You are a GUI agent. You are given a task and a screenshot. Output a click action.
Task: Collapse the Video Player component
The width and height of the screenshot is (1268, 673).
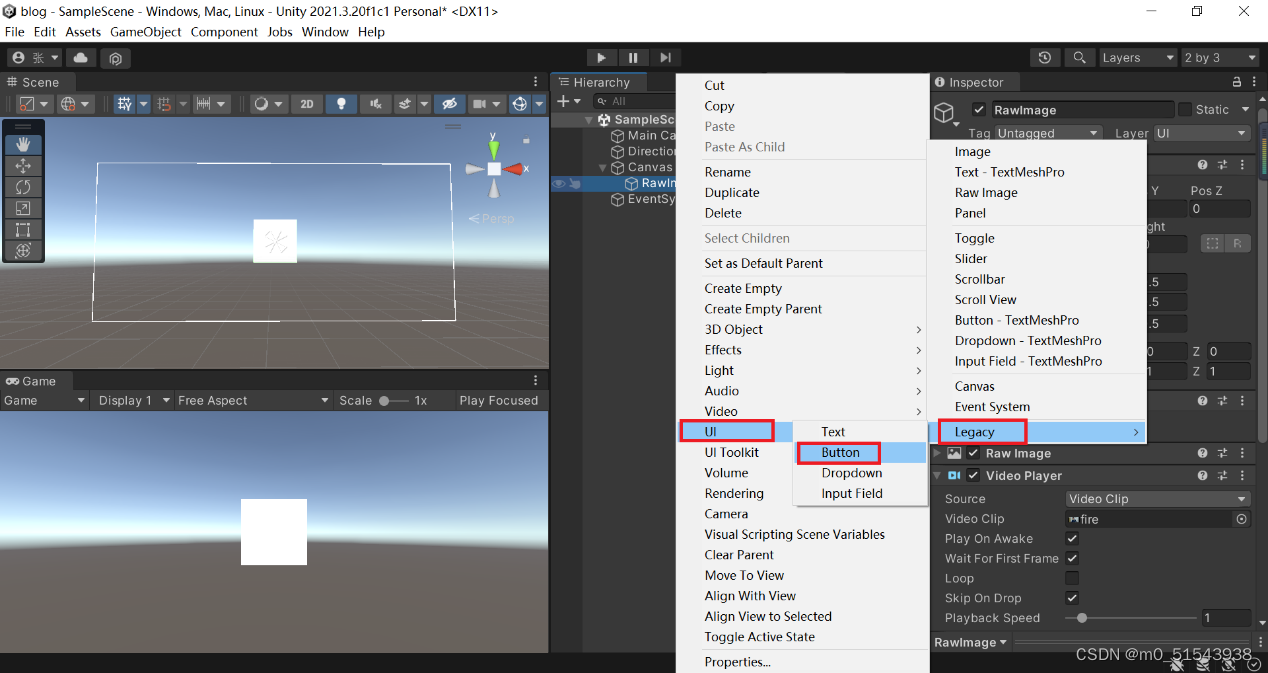coord(939,475)
